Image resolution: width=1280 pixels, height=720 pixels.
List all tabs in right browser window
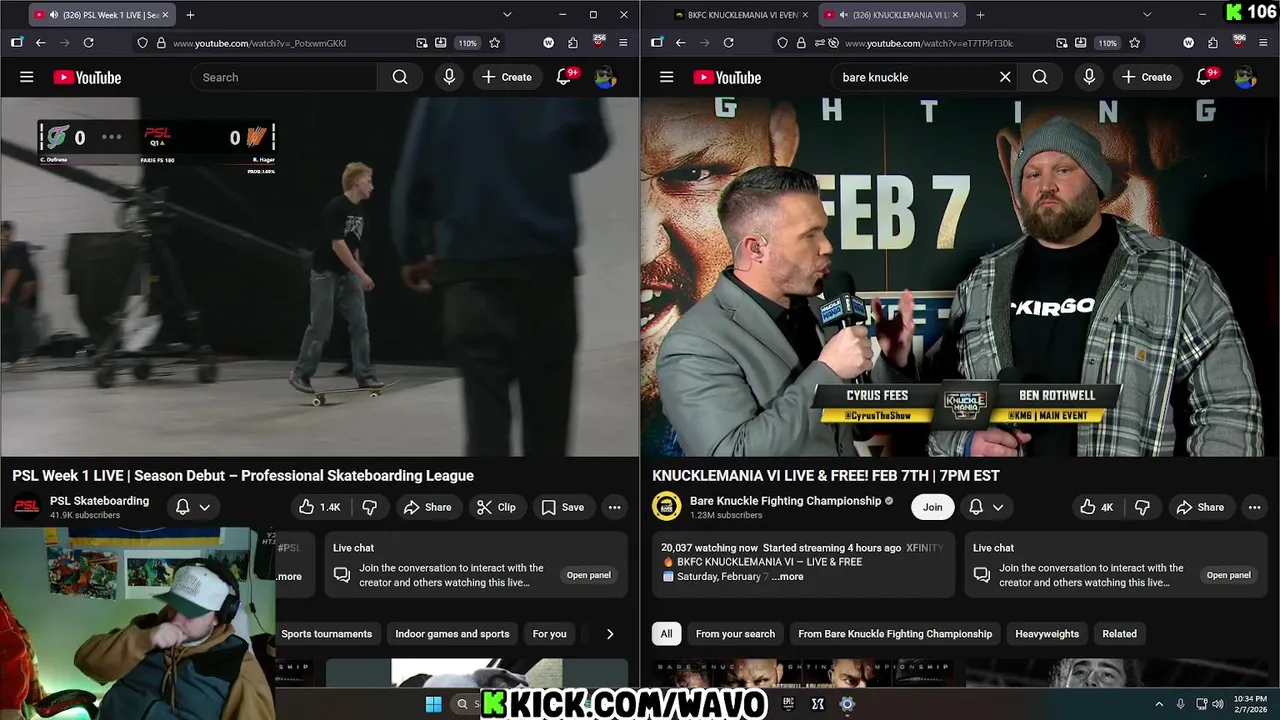[x=1147, y=15]
